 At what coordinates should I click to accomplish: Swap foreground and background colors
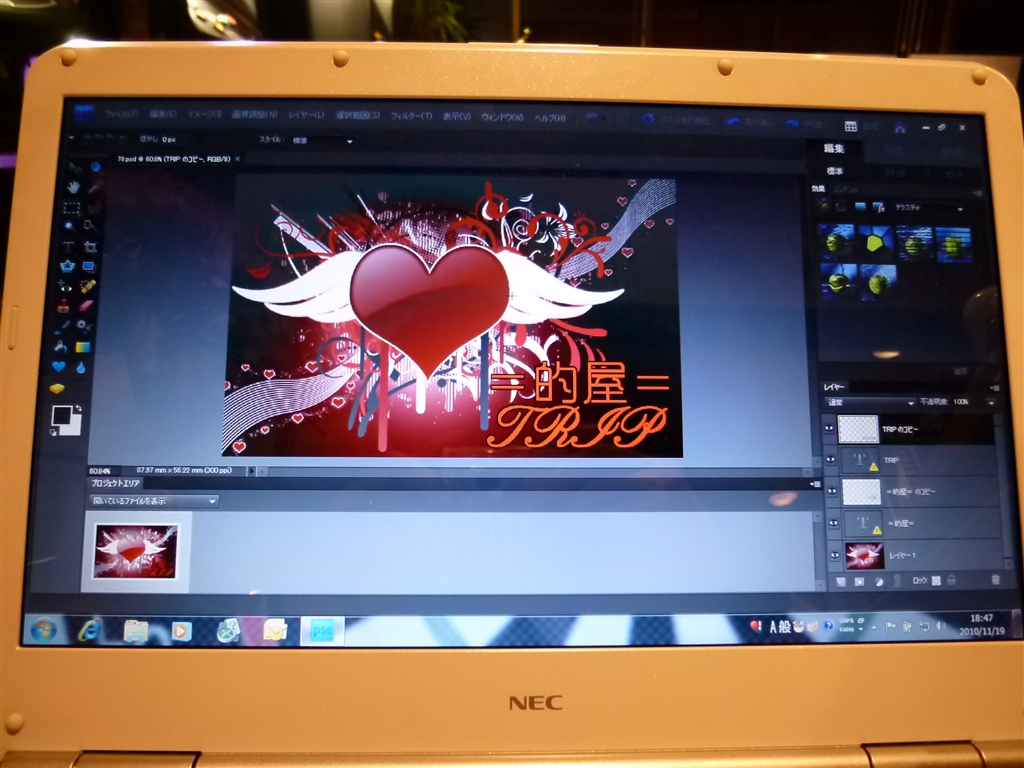click(78, 409)
